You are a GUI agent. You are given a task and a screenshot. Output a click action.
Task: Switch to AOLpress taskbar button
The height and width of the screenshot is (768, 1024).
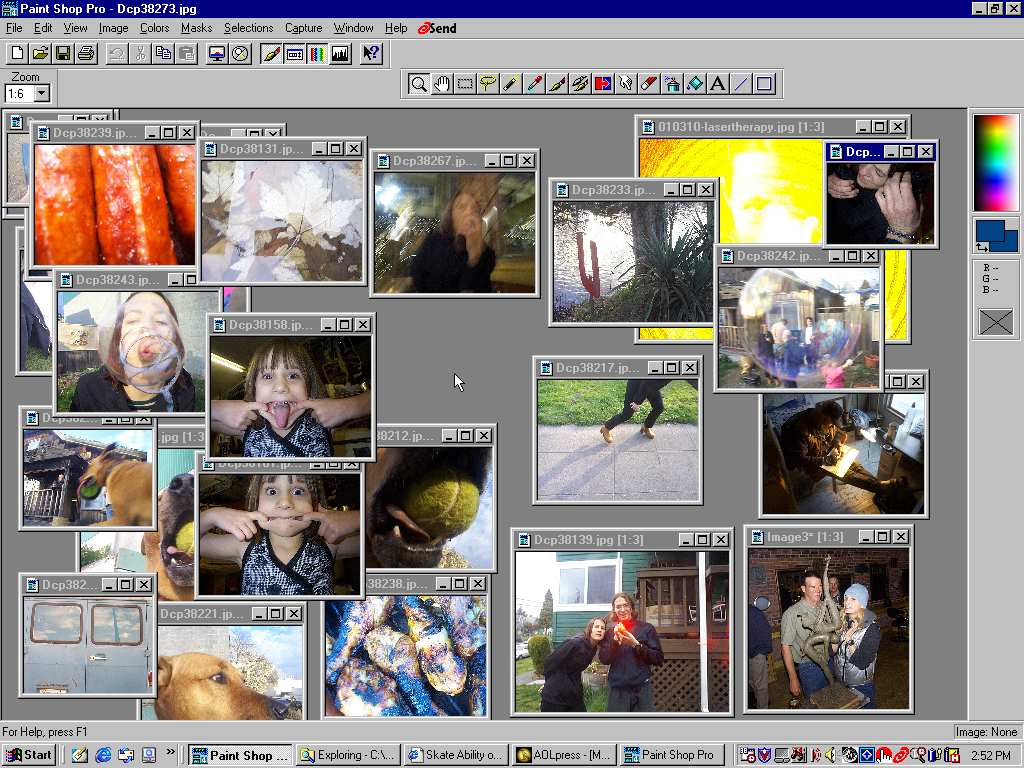coord(563,755)
